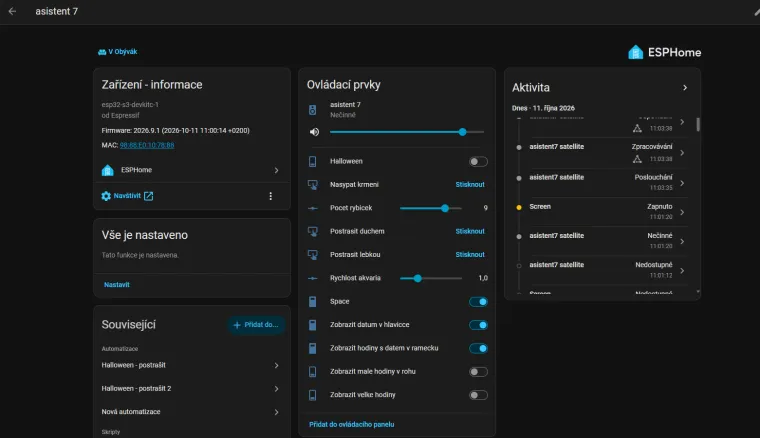Open the Halloween - postrašit automation
The height and width of the screenshot is (438, 760).
pos(191,365)
